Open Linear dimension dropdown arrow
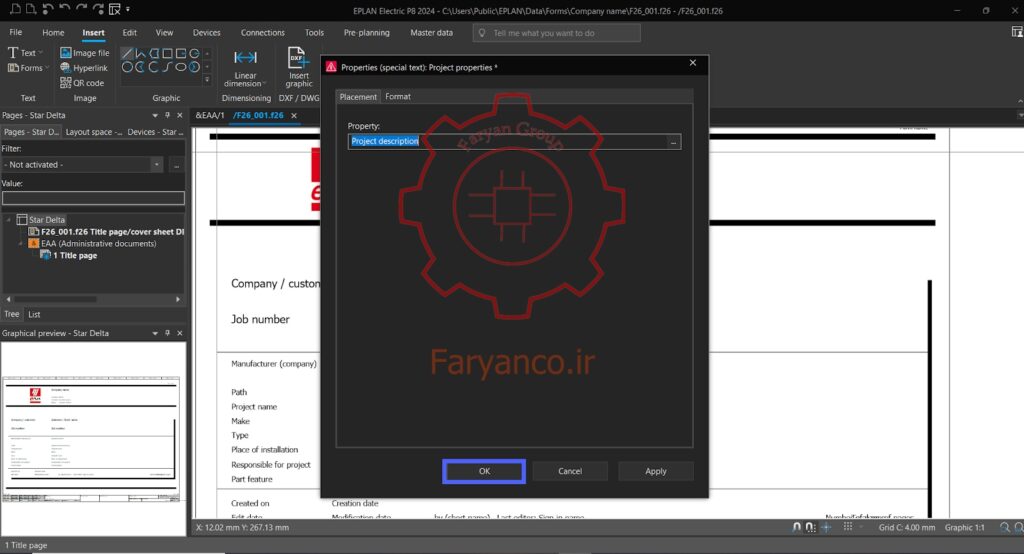The height and width of the screenshot is (554, 1024). (264, 84)
